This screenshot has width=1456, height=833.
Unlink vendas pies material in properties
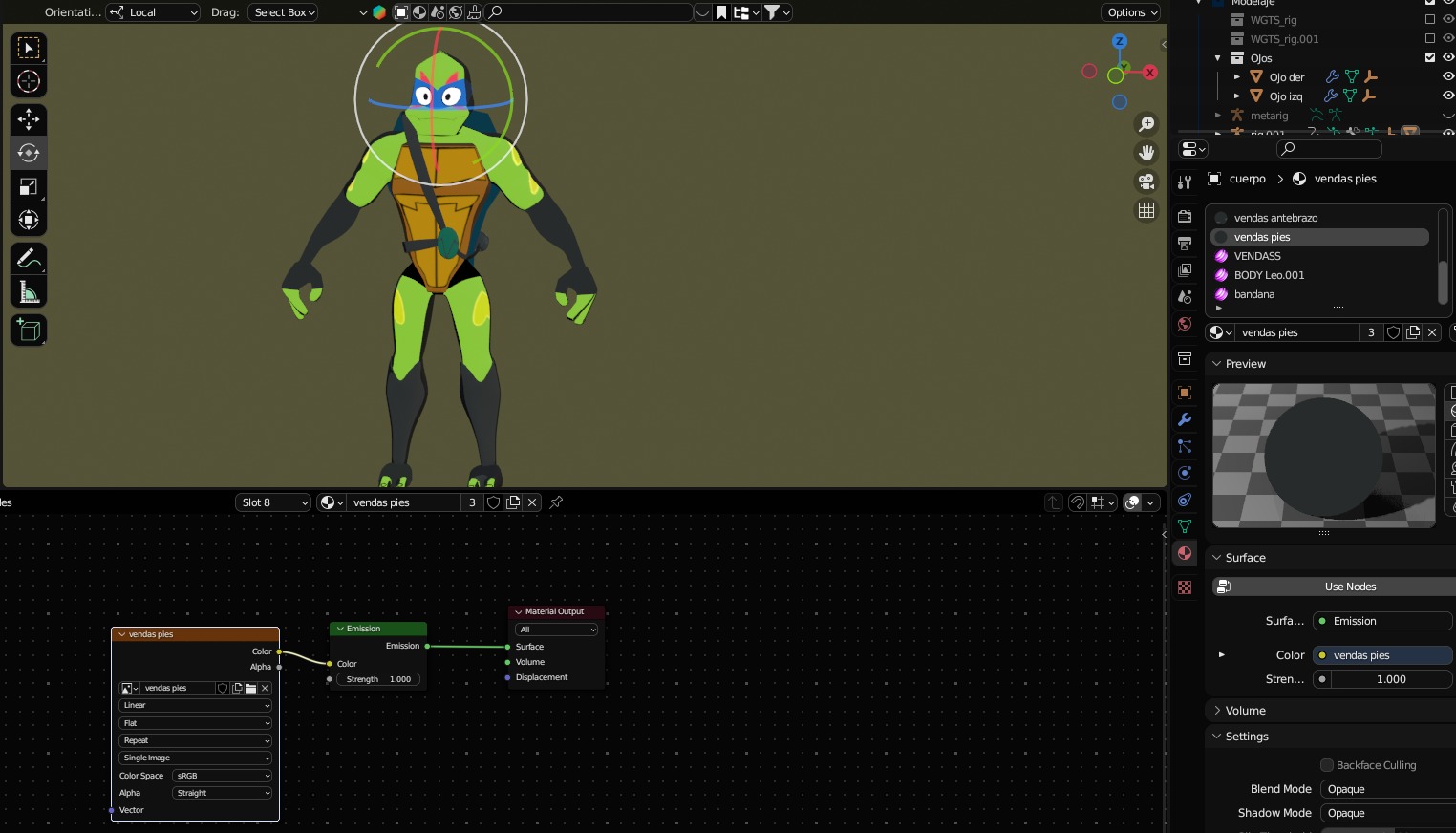click(1432, 332)
